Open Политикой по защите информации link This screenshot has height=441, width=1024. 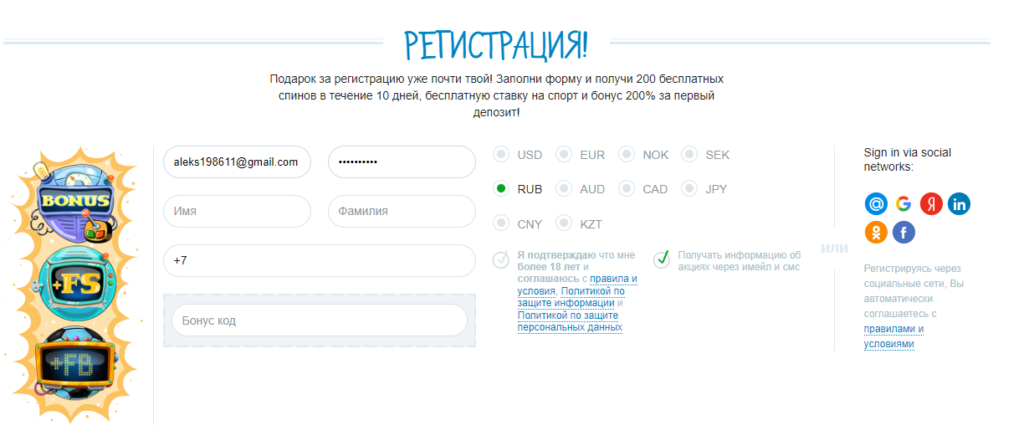pos(571,297)
